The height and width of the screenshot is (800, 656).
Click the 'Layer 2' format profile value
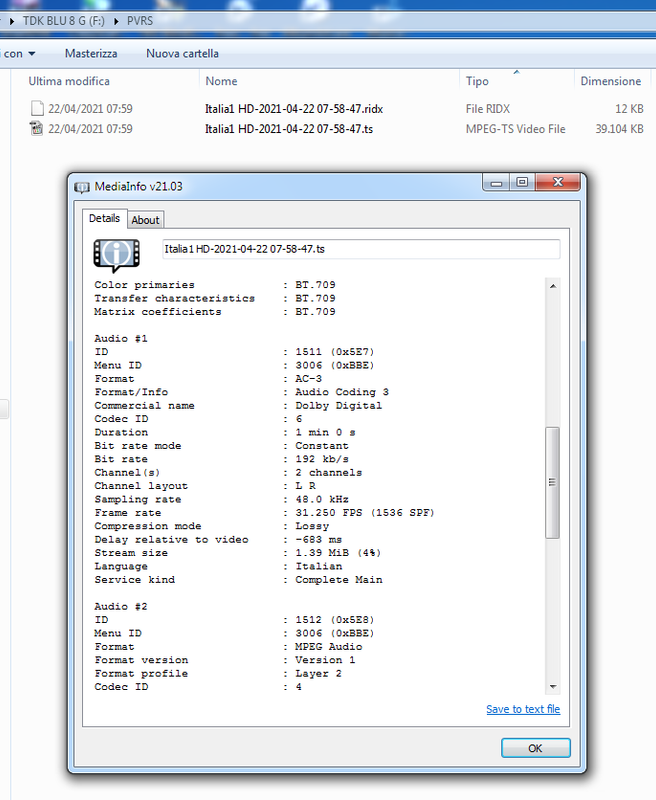pos(318,673)
